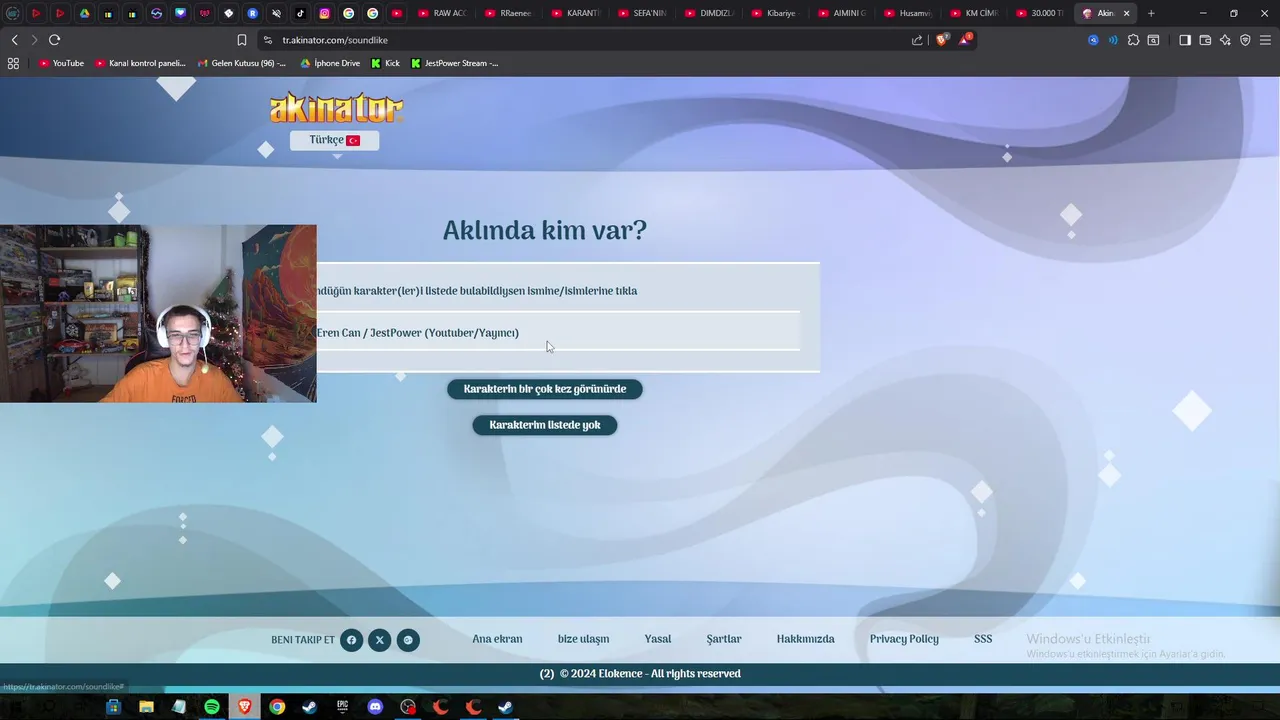Open Akinator's X (Twitter) icon
This screenshot has height=720, width=1280.
pos(379,640)
